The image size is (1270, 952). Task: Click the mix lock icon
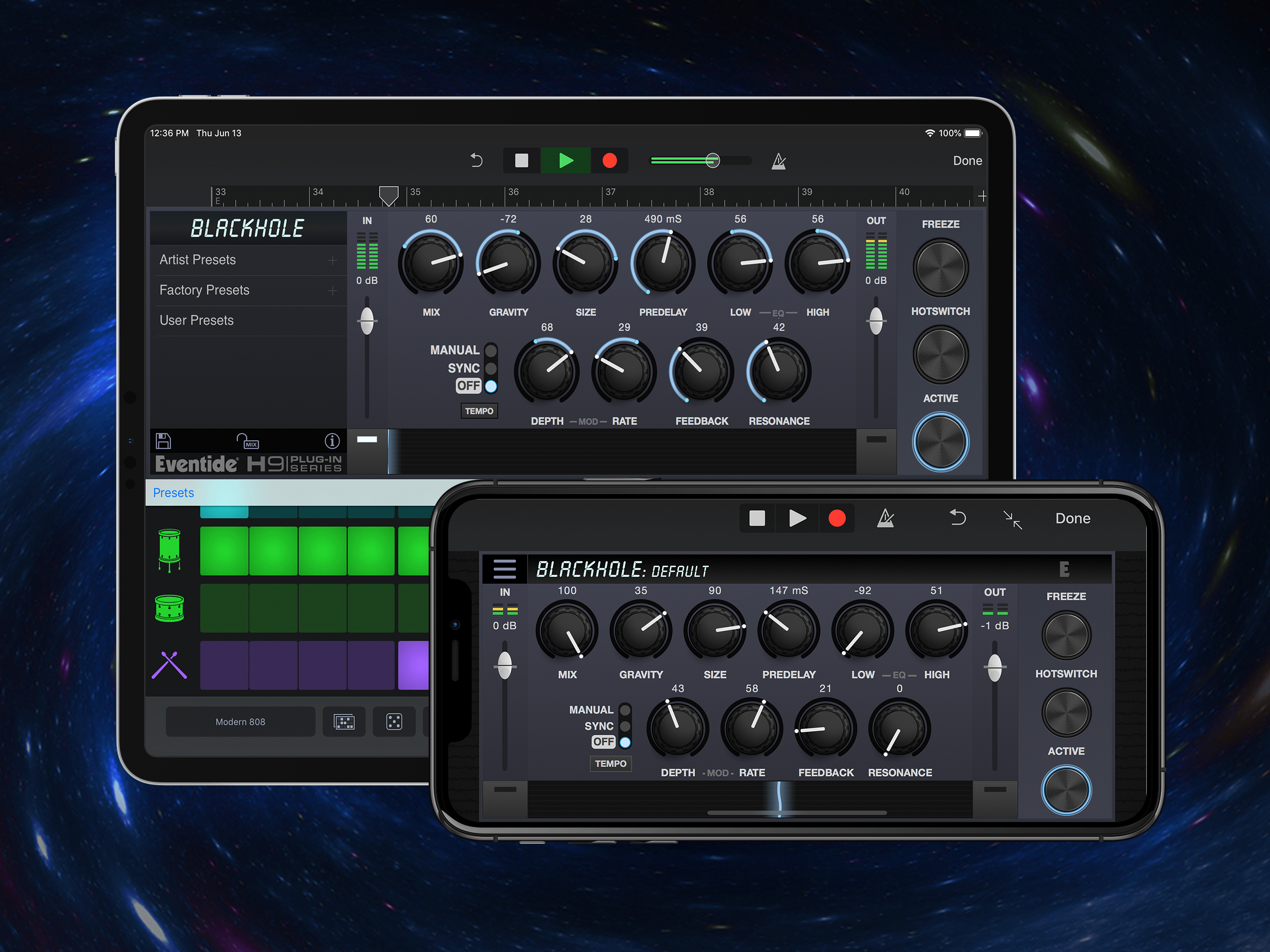247,441
